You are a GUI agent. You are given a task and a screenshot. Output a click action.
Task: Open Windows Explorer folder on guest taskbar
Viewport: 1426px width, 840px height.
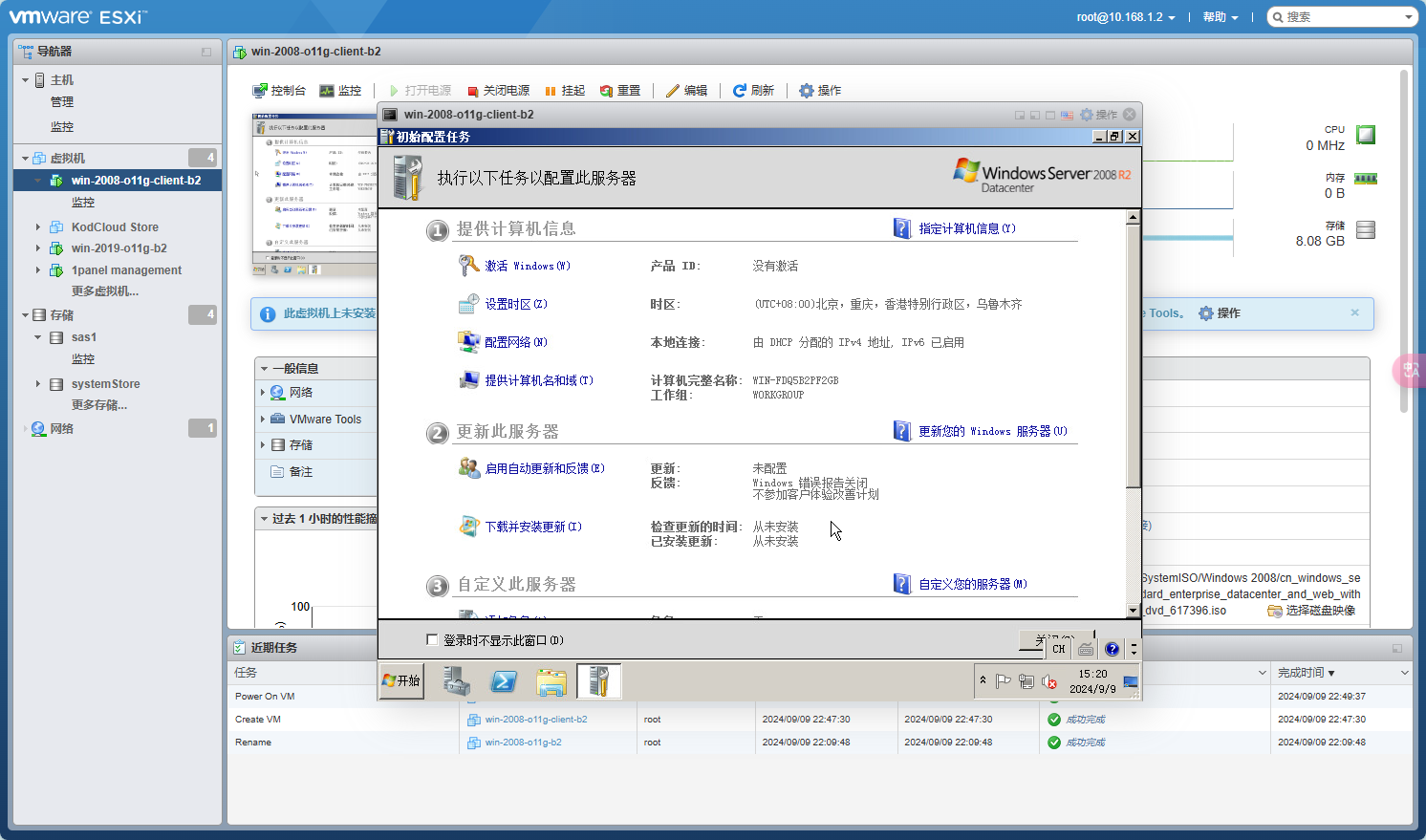(551, 681)
